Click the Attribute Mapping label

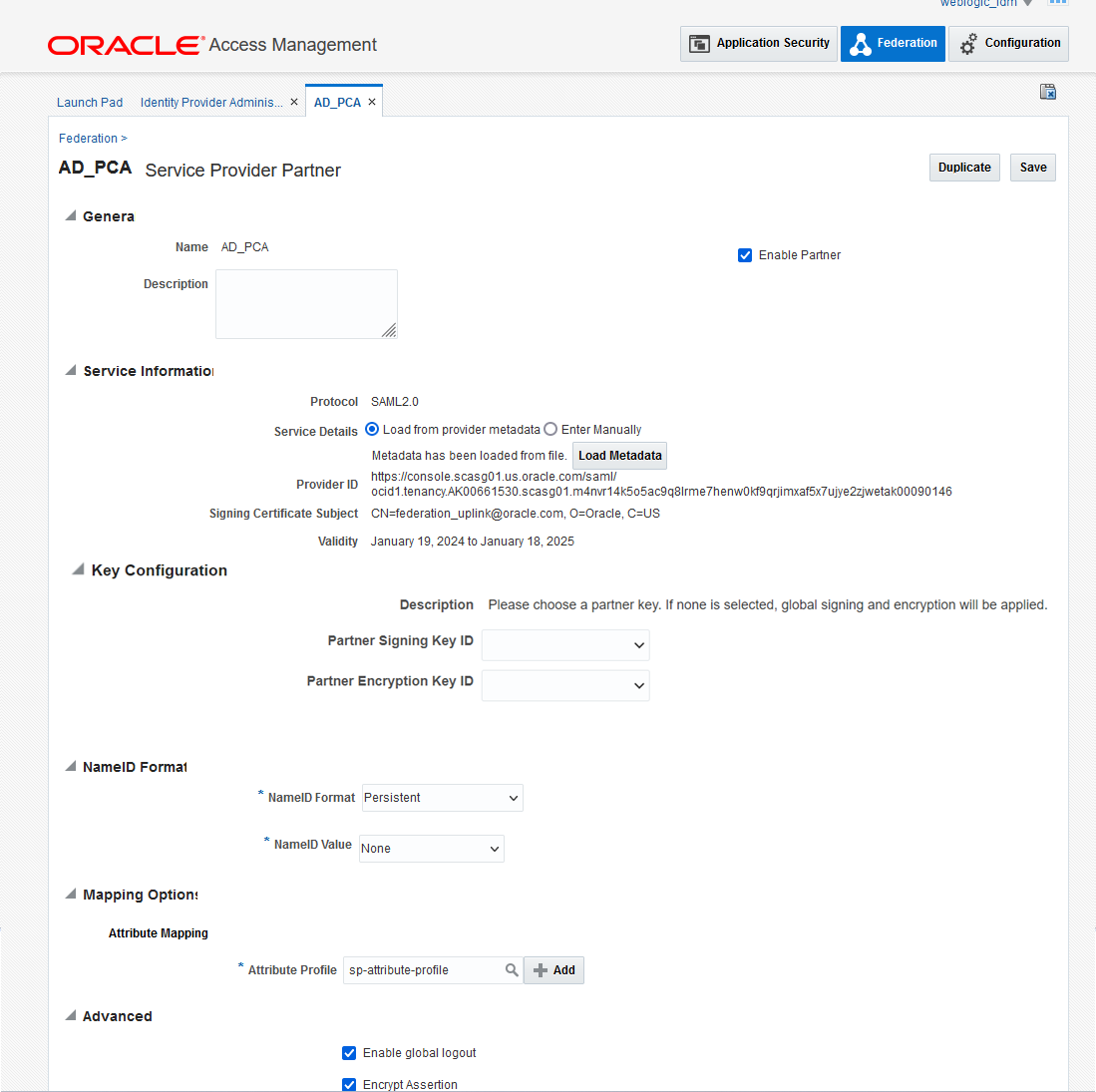coord(158,933)
